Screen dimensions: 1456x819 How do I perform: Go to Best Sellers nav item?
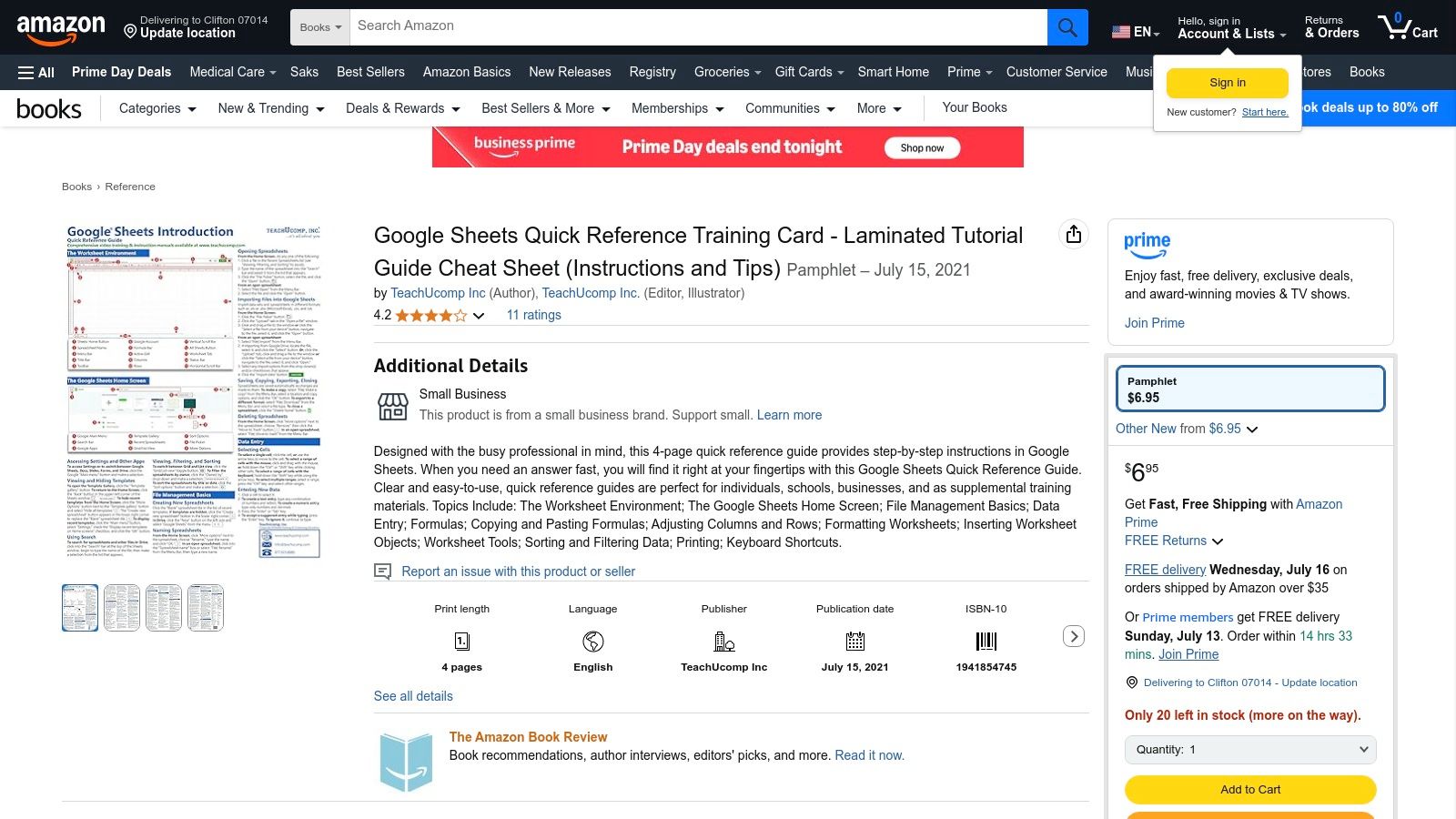coord(370,72)
